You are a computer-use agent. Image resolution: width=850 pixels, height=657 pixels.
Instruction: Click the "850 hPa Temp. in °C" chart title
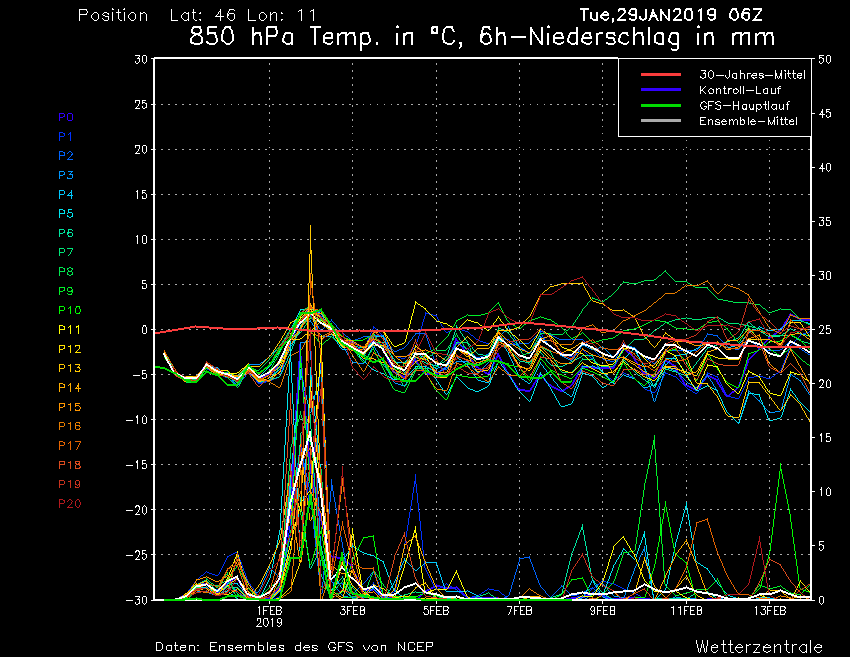(x=328, y=37)
